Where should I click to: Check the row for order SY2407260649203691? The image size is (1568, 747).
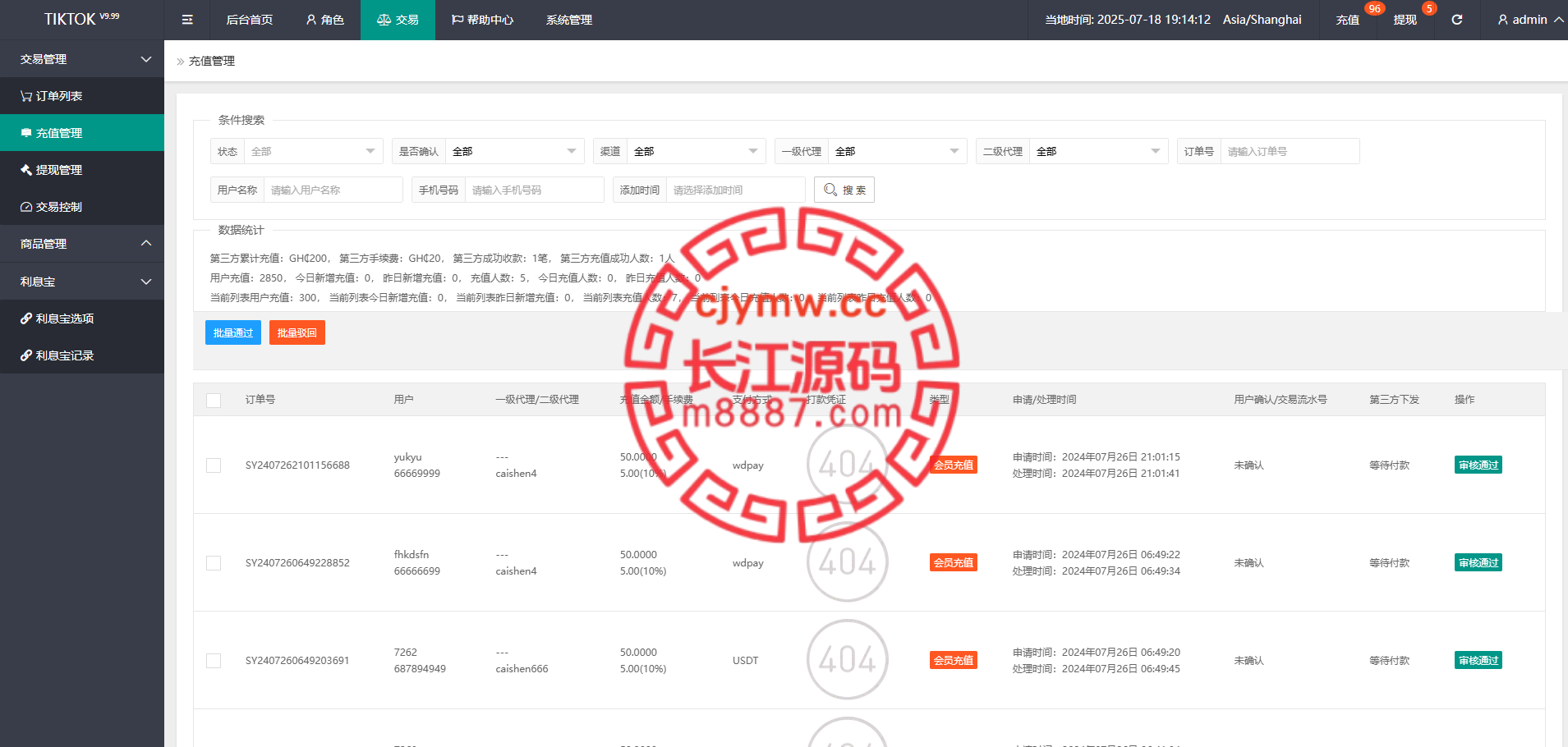click(214, 661)
